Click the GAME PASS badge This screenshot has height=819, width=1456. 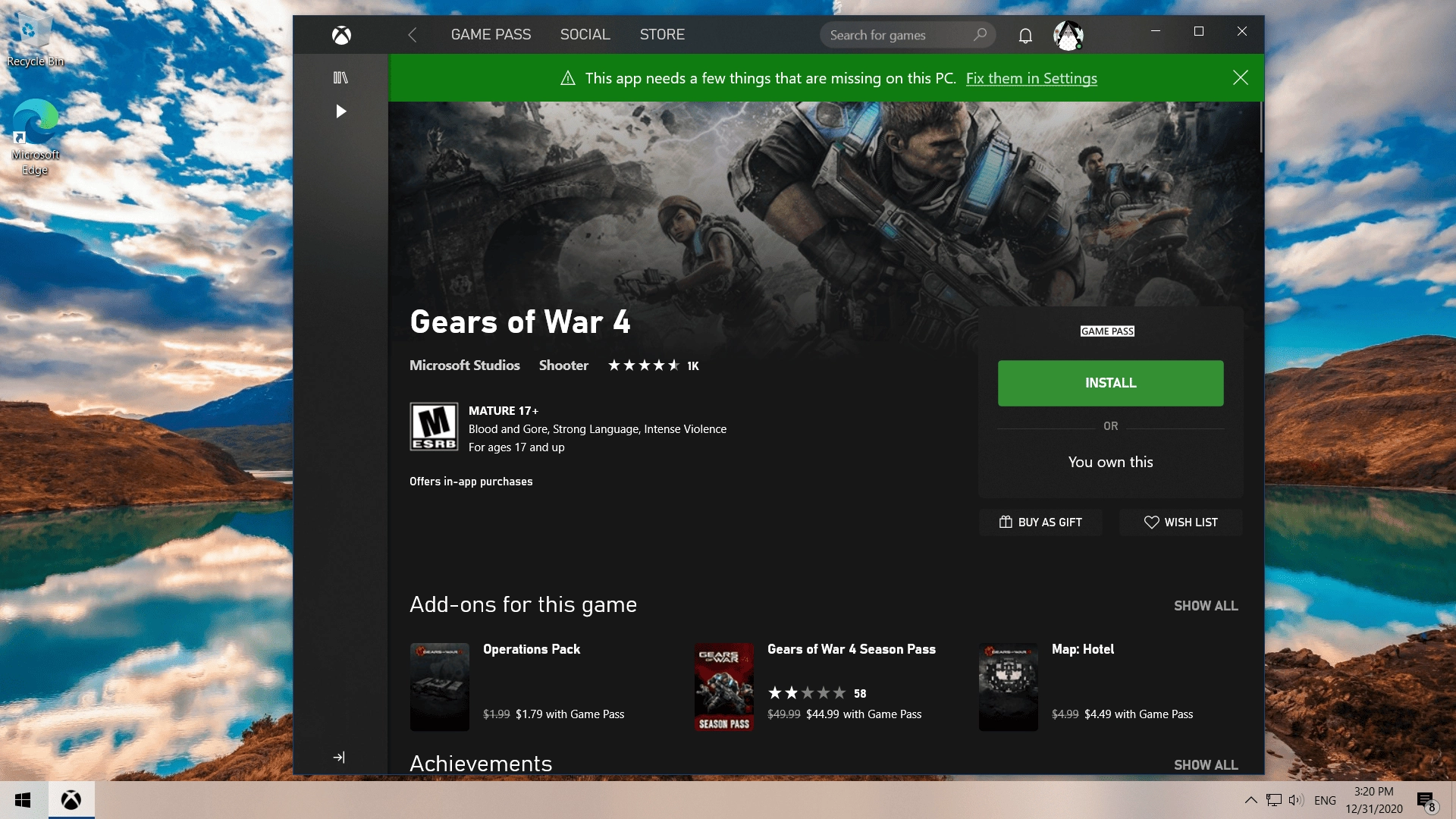(x=1107, y=331)
